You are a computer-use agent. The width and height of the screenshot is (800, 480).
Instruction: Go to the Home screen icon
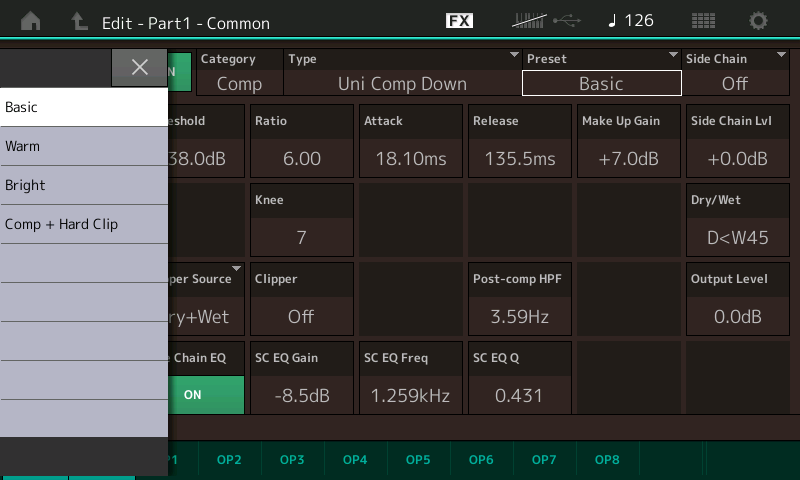tap(31, 21)
